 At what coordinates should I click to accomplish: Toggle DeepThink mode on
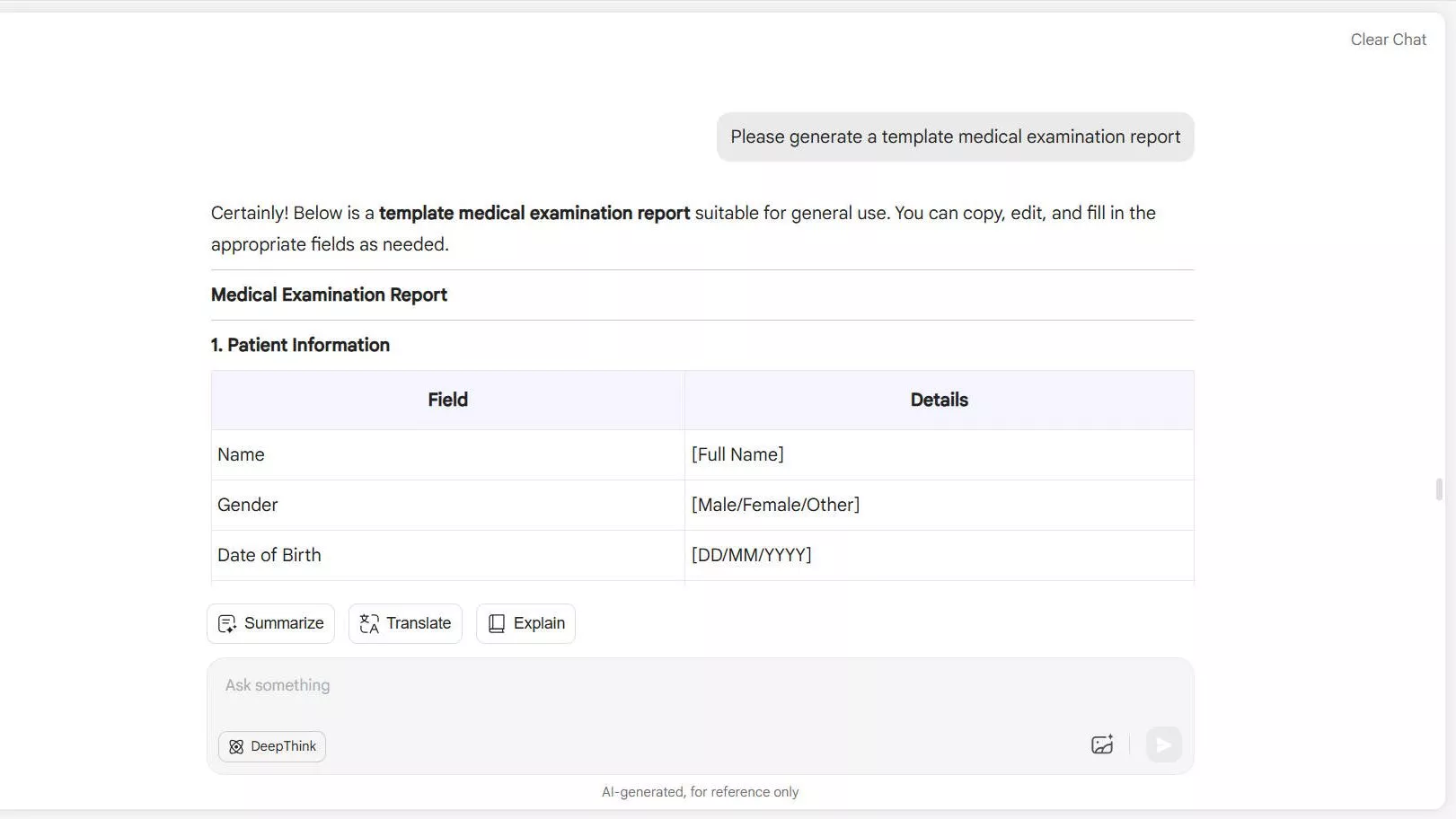coord(272,746)
